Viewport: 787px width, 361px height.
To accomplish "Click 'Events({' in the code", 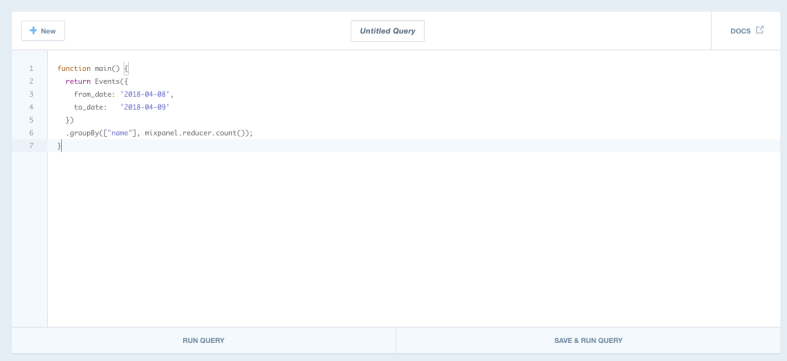I will point(111,81).
